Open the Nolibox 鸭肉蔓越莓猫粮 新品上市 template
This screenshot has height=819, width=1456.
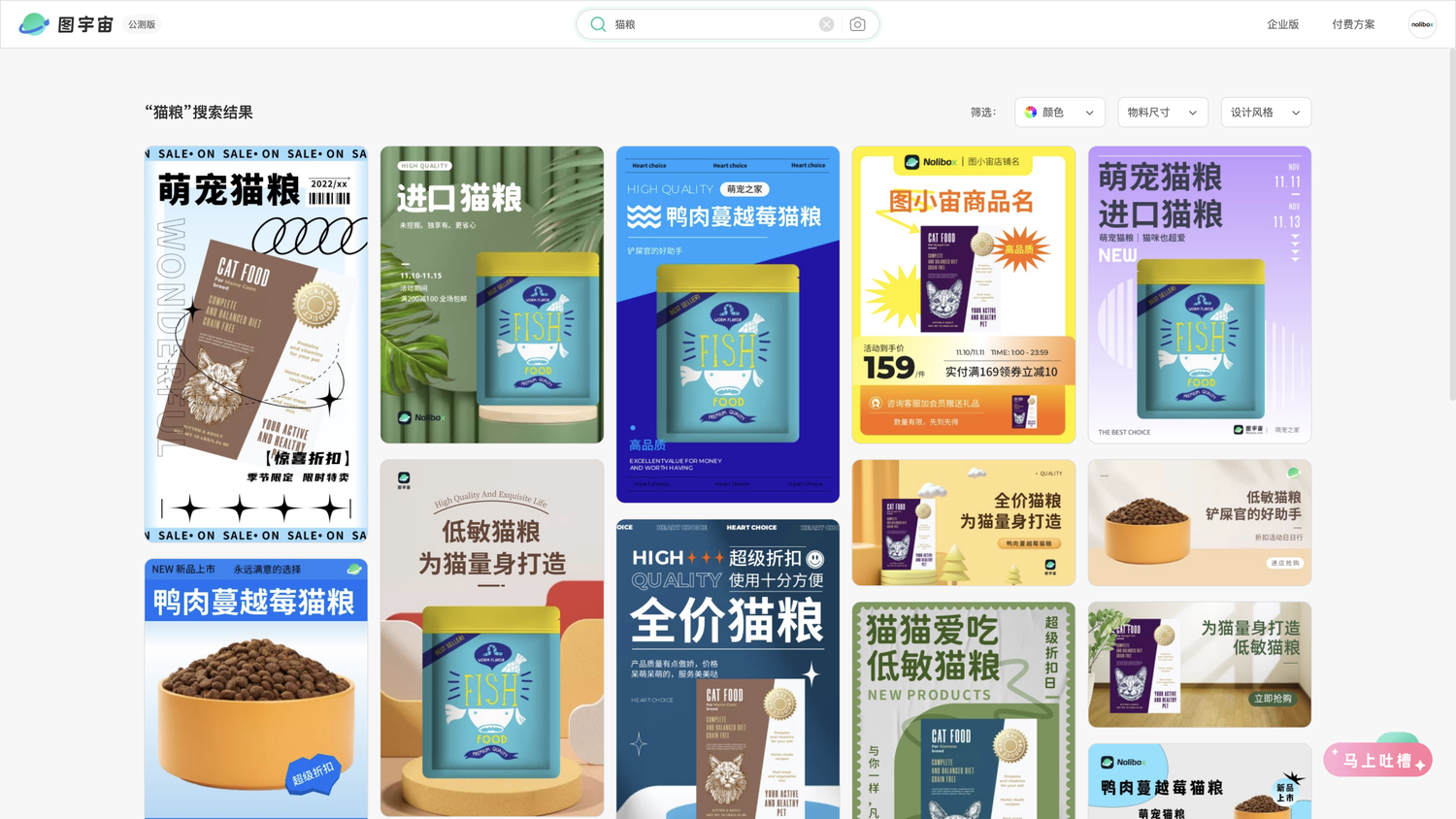coord(1200,781)
